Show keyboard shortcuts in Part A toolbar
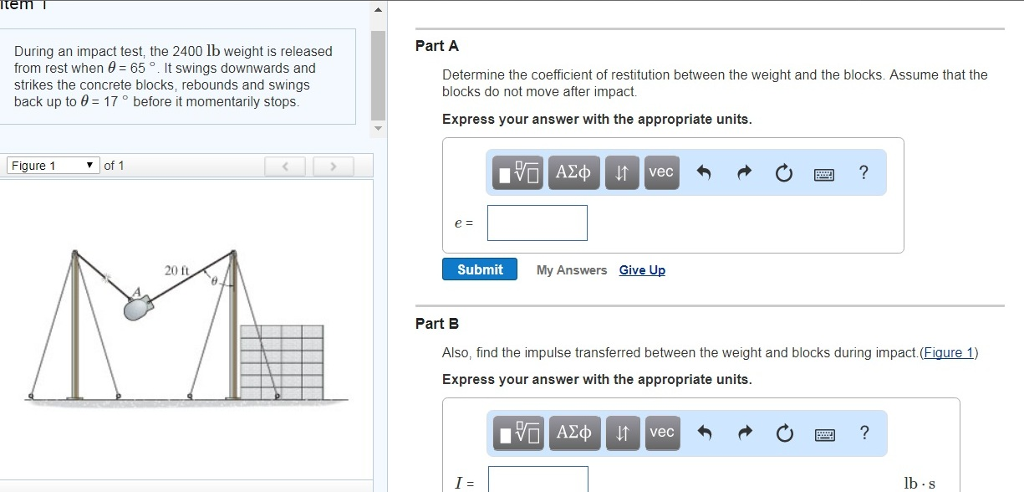Screen dimensions: 1024x492 tap(824, 174)
